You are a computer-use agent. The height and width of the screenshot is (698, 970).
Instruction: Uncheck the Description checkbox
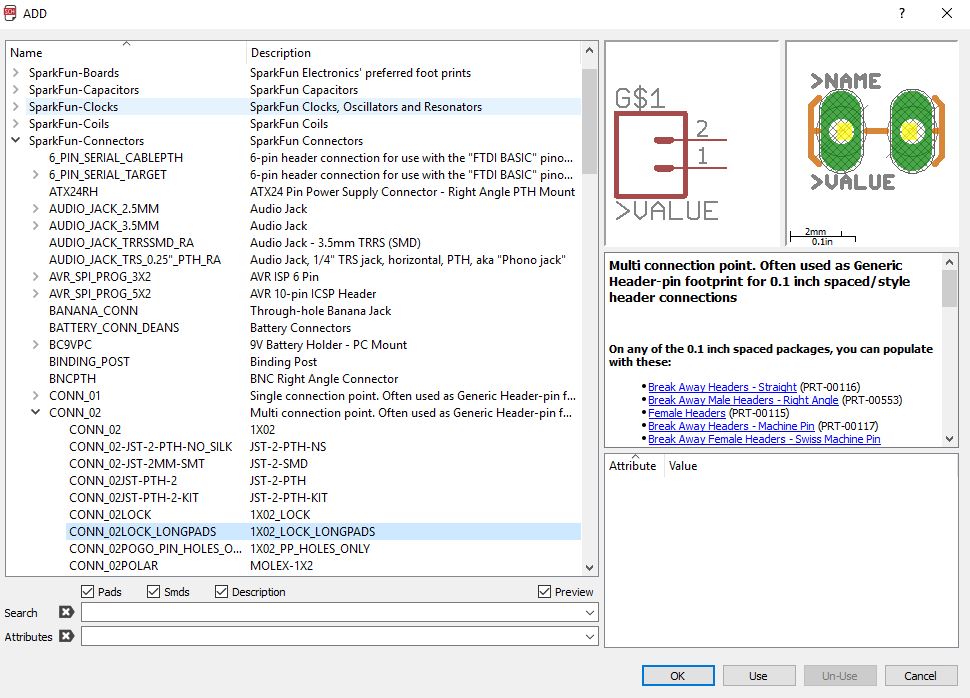click(221, 592)
